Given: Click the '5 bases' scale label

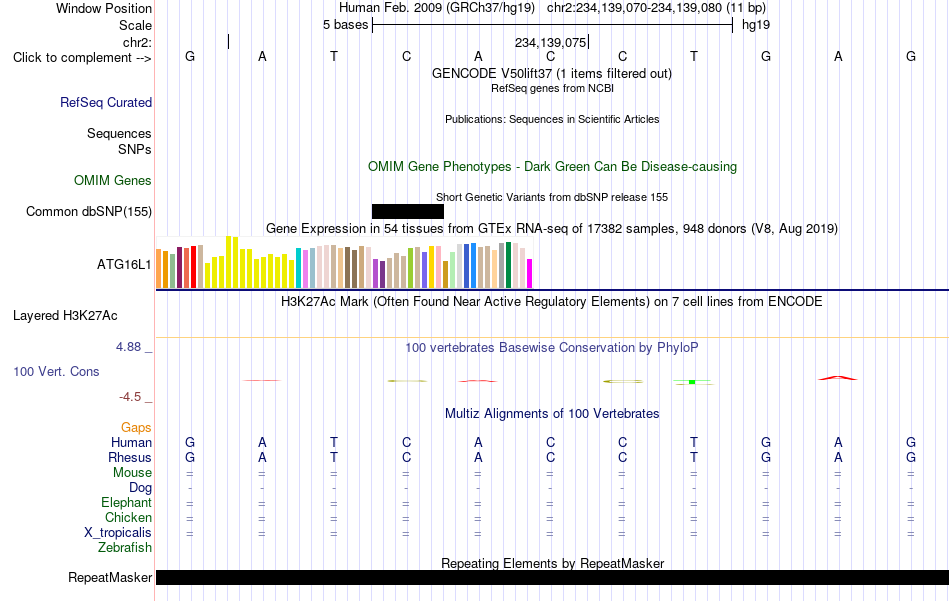Looking at the screenshot, I should pos(345,25).
